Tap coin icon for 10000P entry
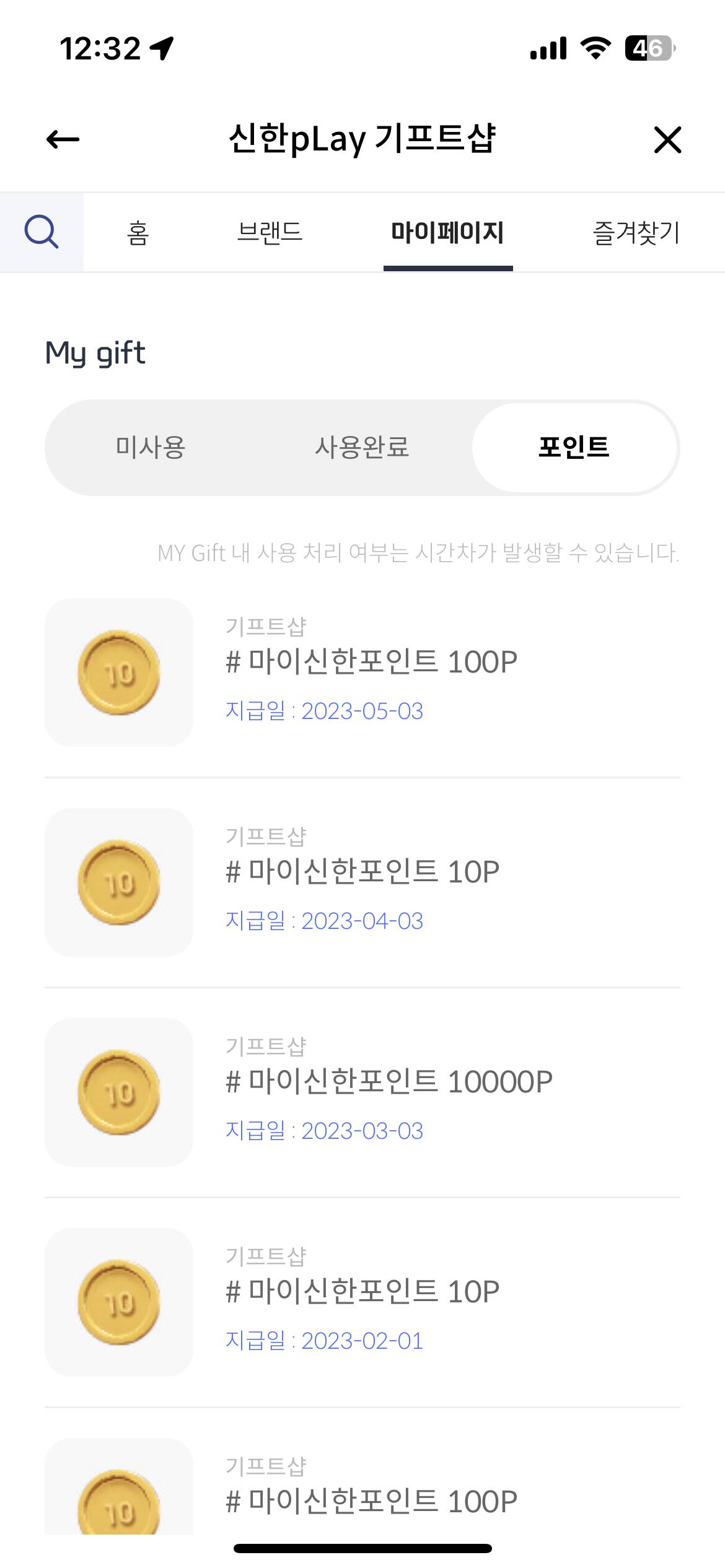 click(x=119, y=1092)
